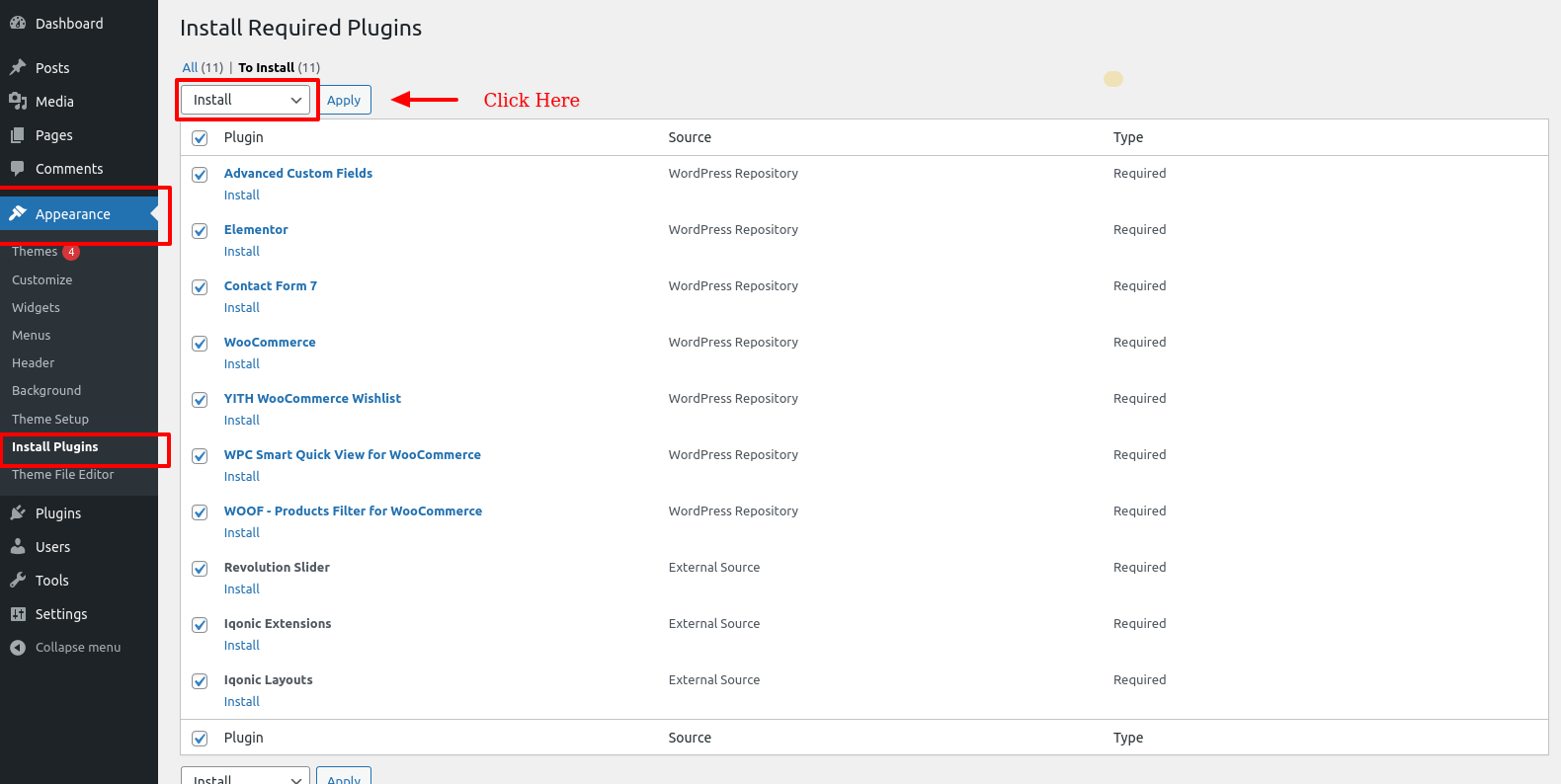Click Install under Contact Form 7
This screenshot has width=1561, height=784.
coord(242,308)
